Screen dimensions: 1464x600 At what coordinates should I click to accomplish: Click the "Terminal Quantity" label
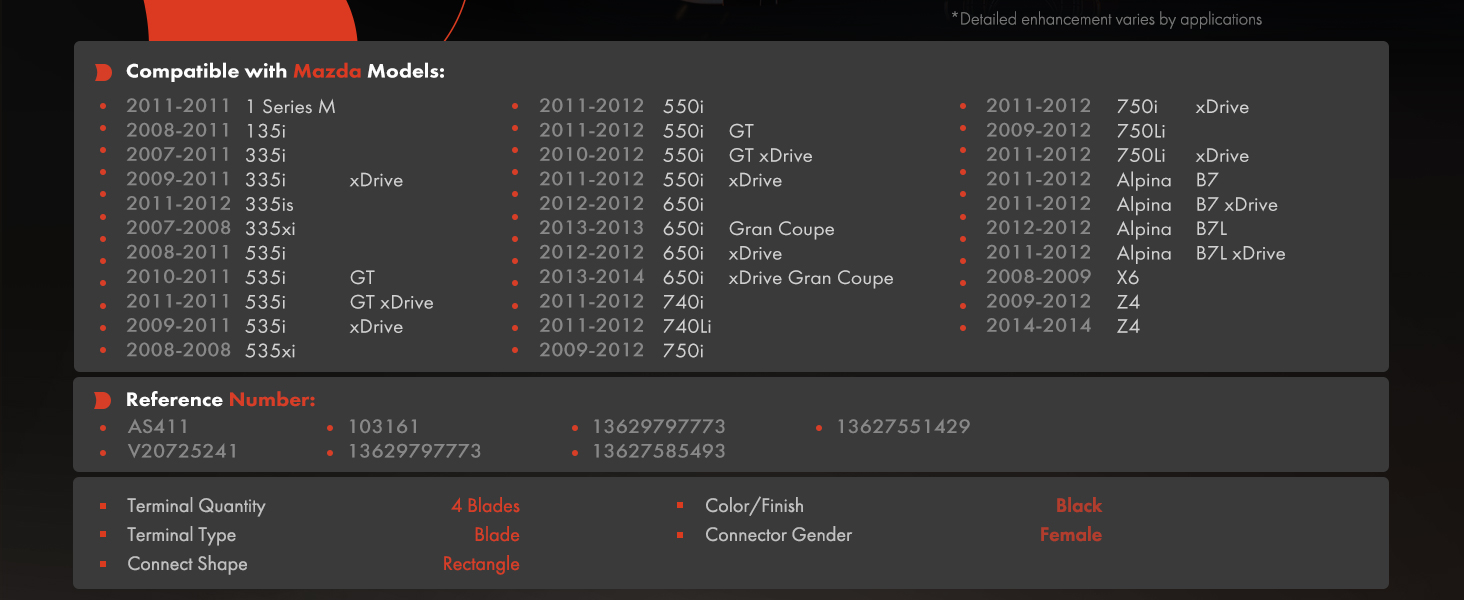click(x=196, y=506)
